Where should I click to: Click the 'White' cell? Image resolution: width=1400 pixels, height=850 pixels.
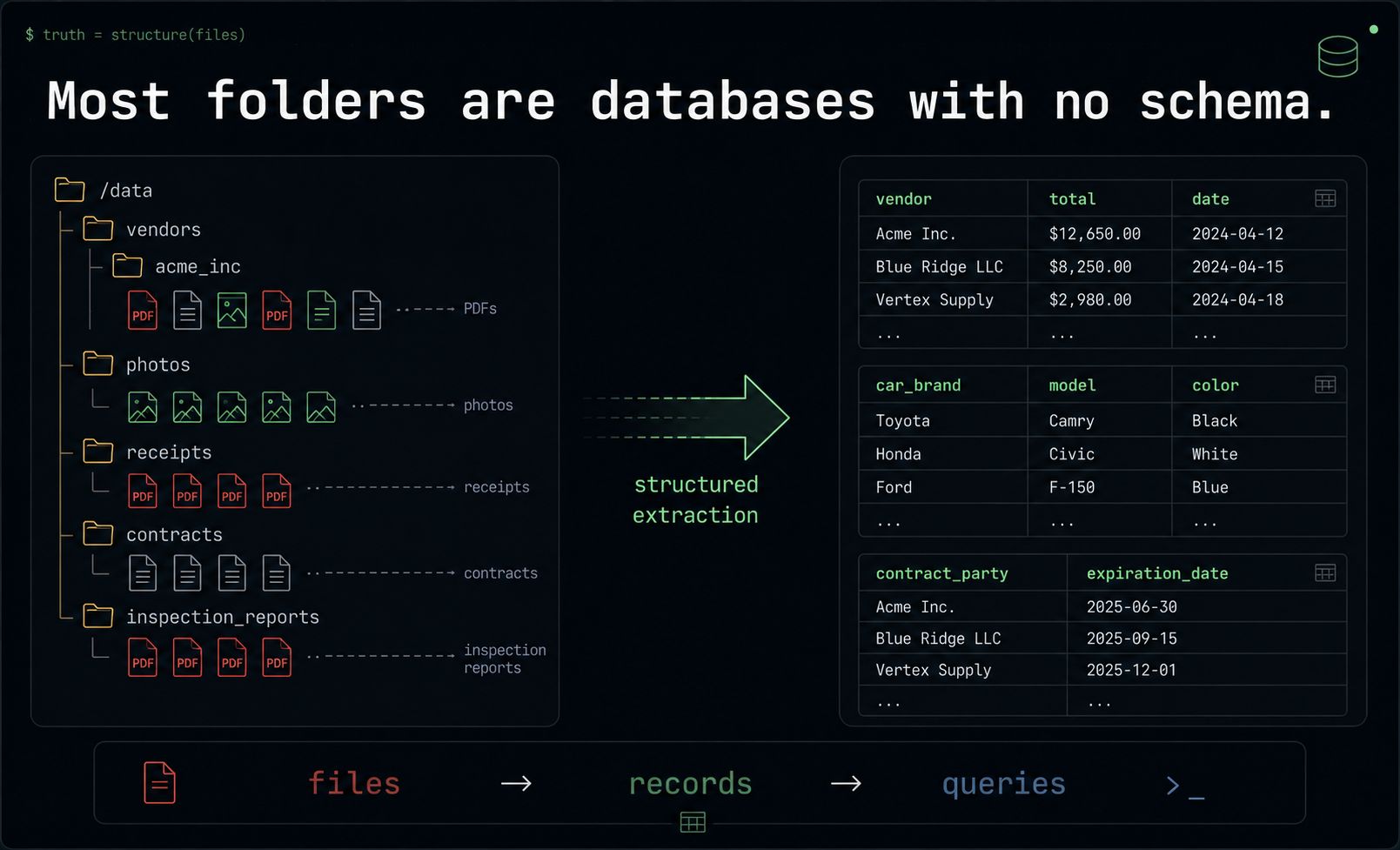[1215, 454]
